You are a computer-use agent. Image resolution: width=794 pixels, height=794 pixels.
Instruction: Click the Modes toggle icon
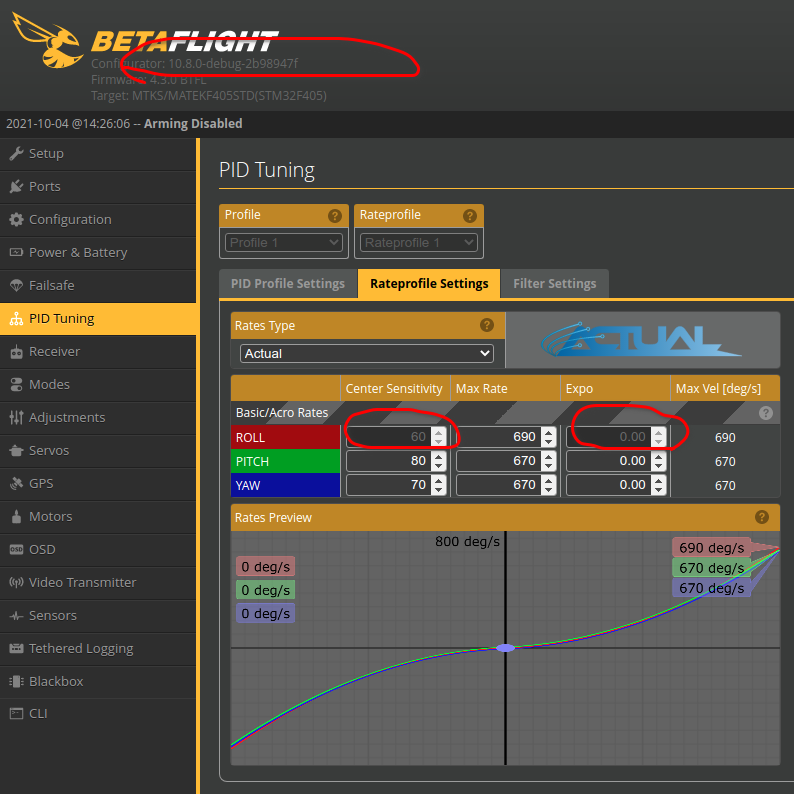(x=16, y=384)
